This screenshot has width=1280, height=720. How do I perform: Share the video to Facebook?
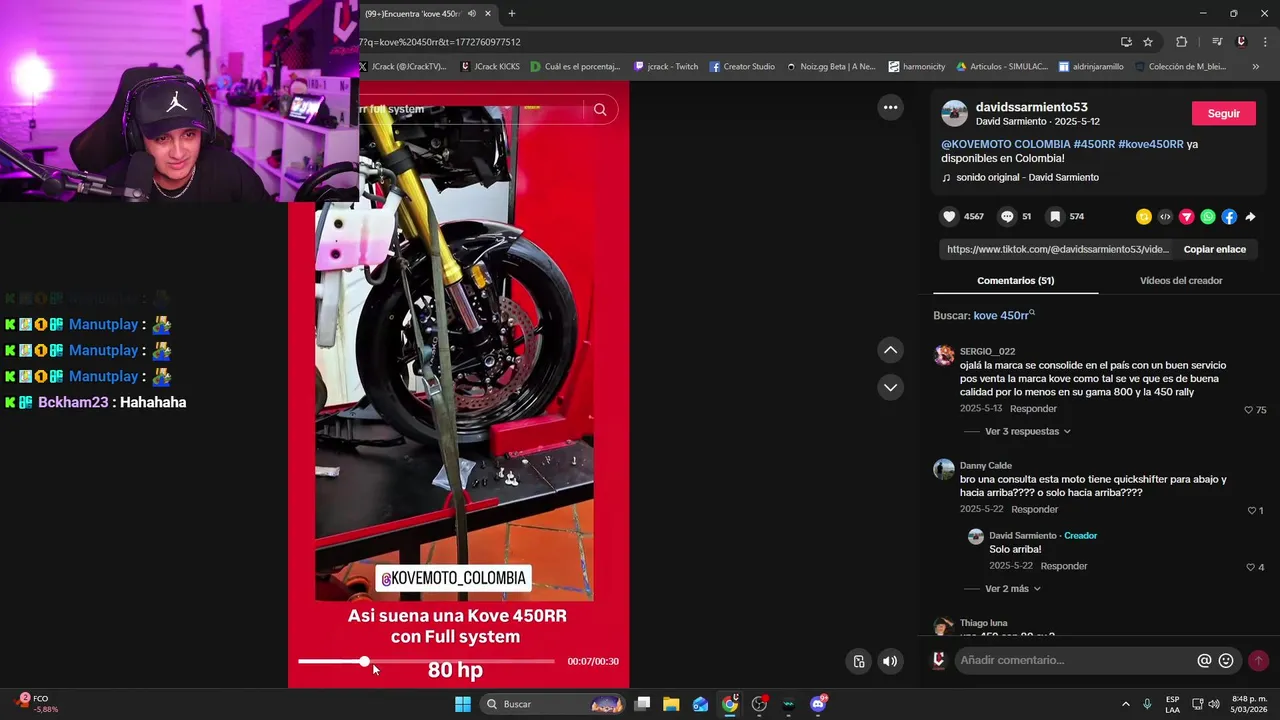click(x=1229, y=216)
